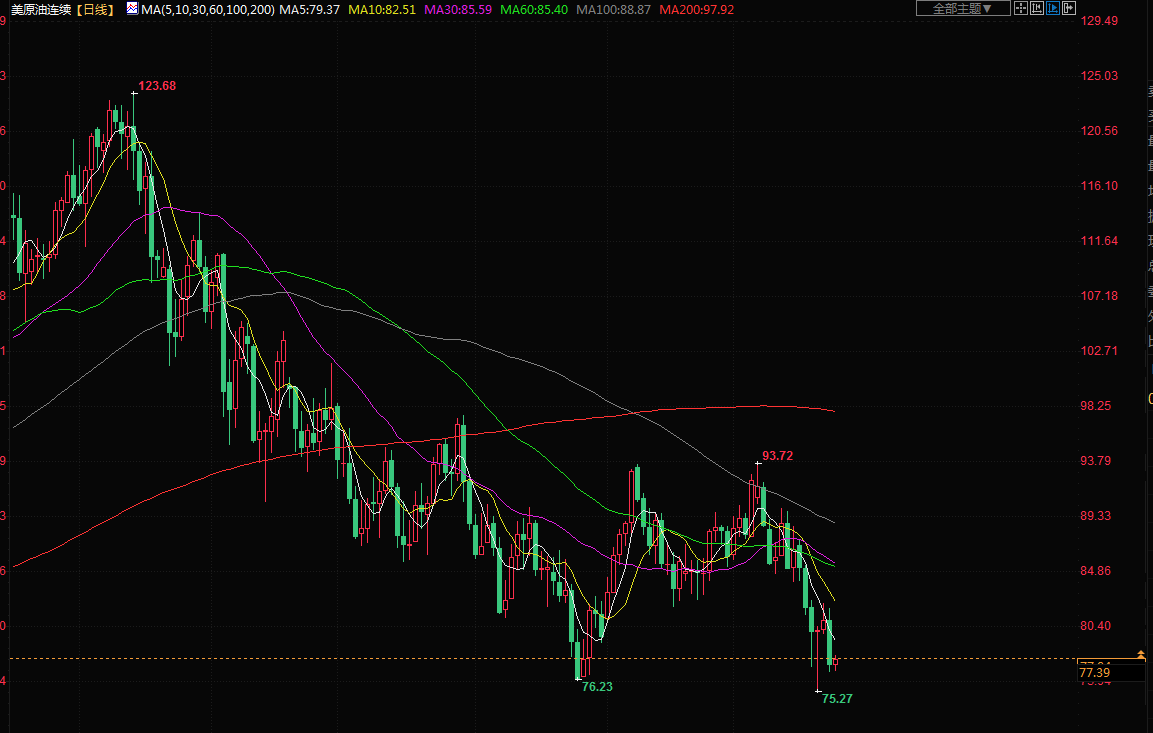
Task: Click the gray MA100:88.87 legend label
Action: click(x=614, y=9)
